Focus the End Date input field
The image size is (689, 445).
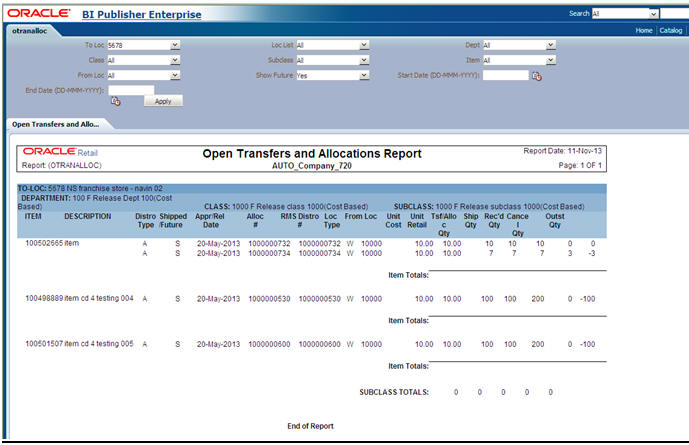coord(131,90)
